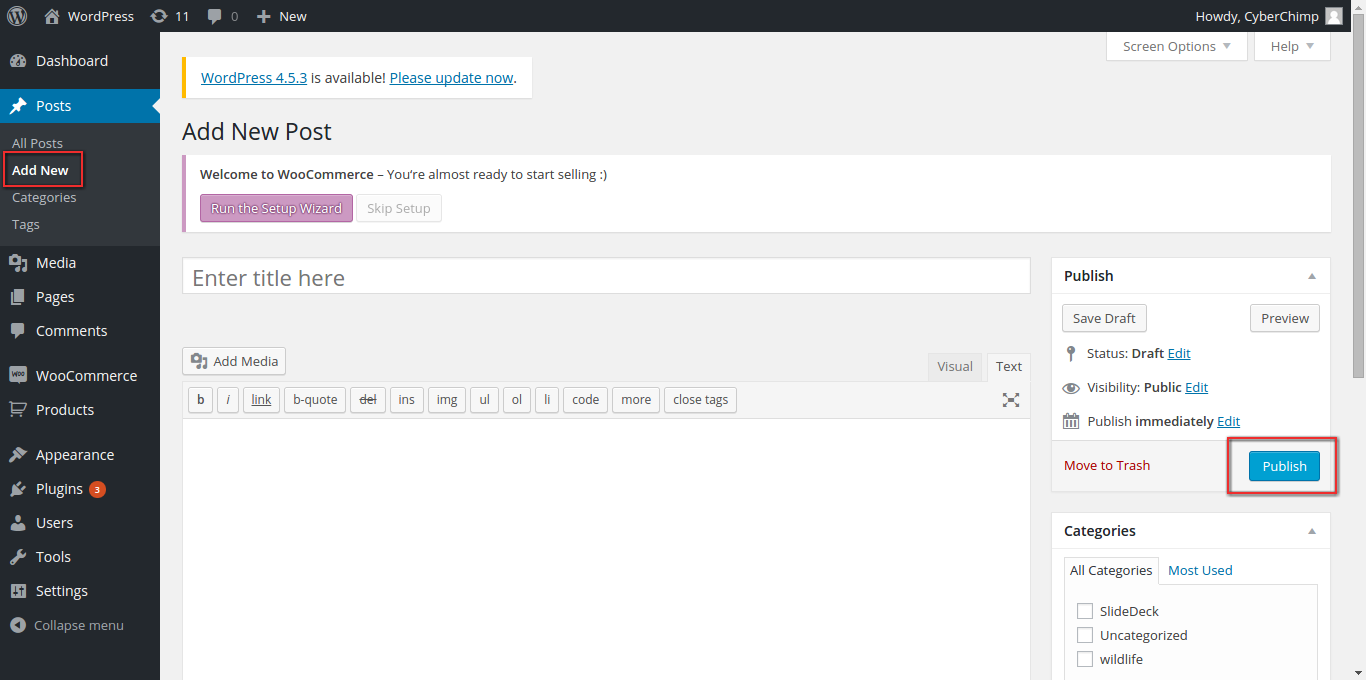The width and height of the screenshot is (1366, 680).
Task: Open the CyberChimp user avatar
Action: 1334,16
